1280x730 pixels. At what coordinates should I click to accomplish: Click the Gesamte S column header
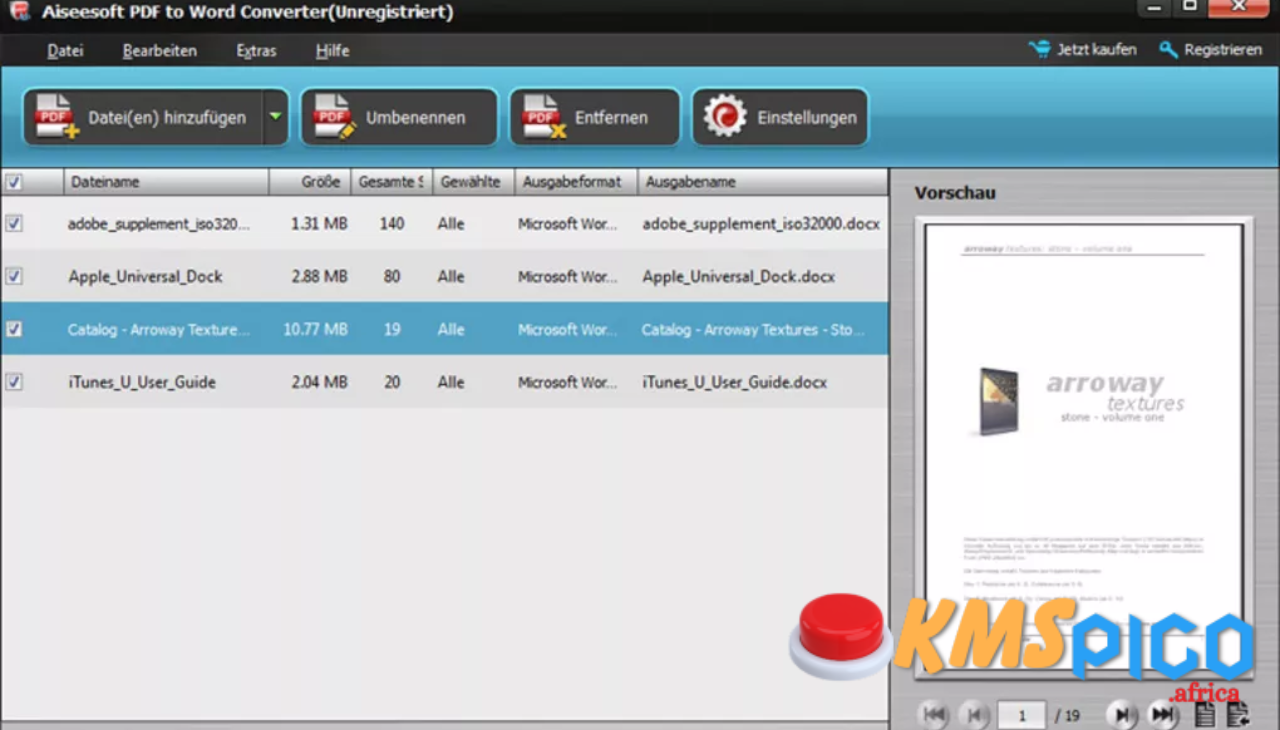click(392, 182)
